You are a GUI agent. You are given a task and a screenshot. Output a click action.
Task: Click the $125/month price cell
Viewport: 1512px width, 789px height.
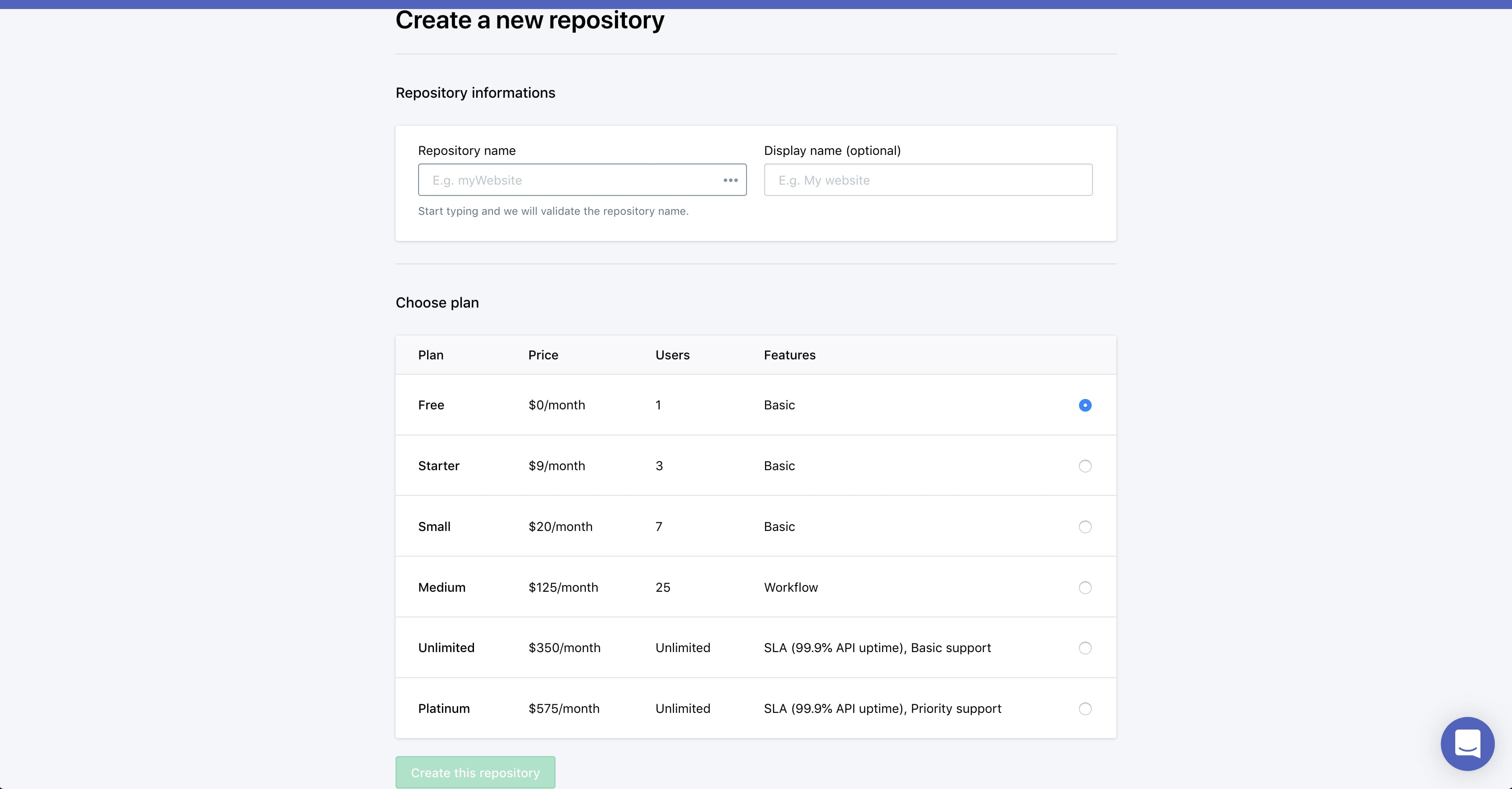coord(563,587)
